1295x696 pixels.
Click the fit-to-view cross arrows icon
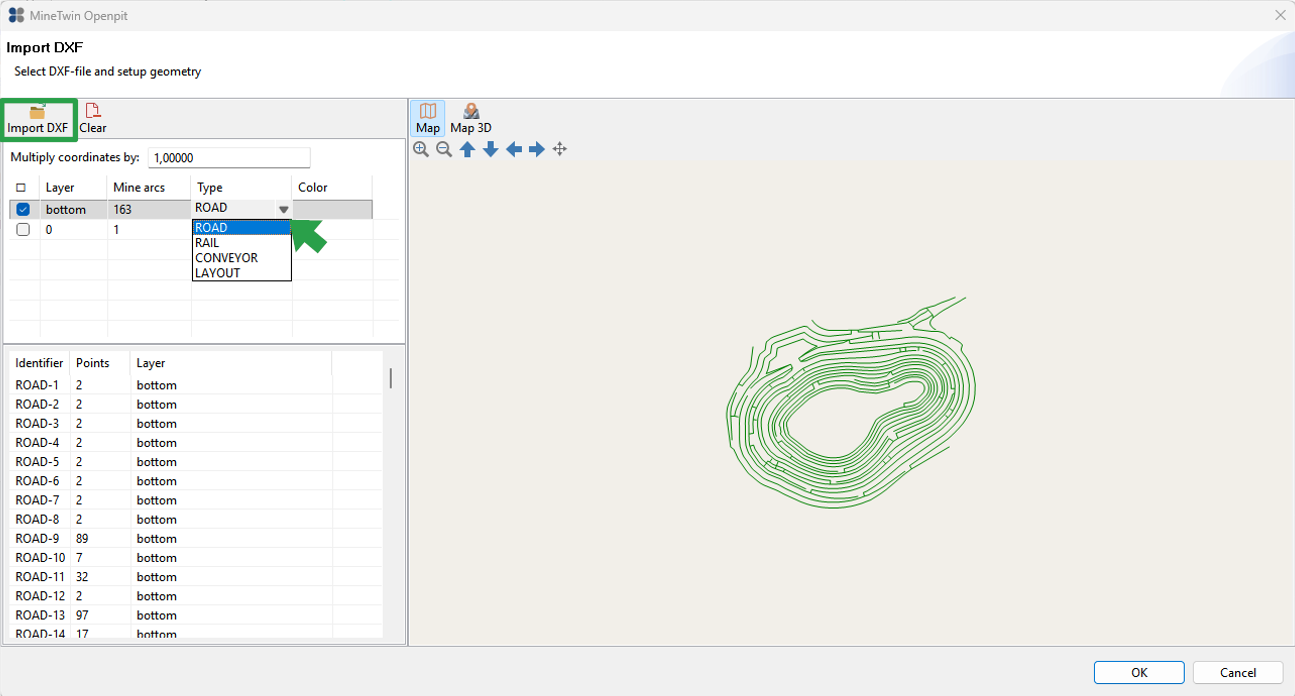pos(560,149)
